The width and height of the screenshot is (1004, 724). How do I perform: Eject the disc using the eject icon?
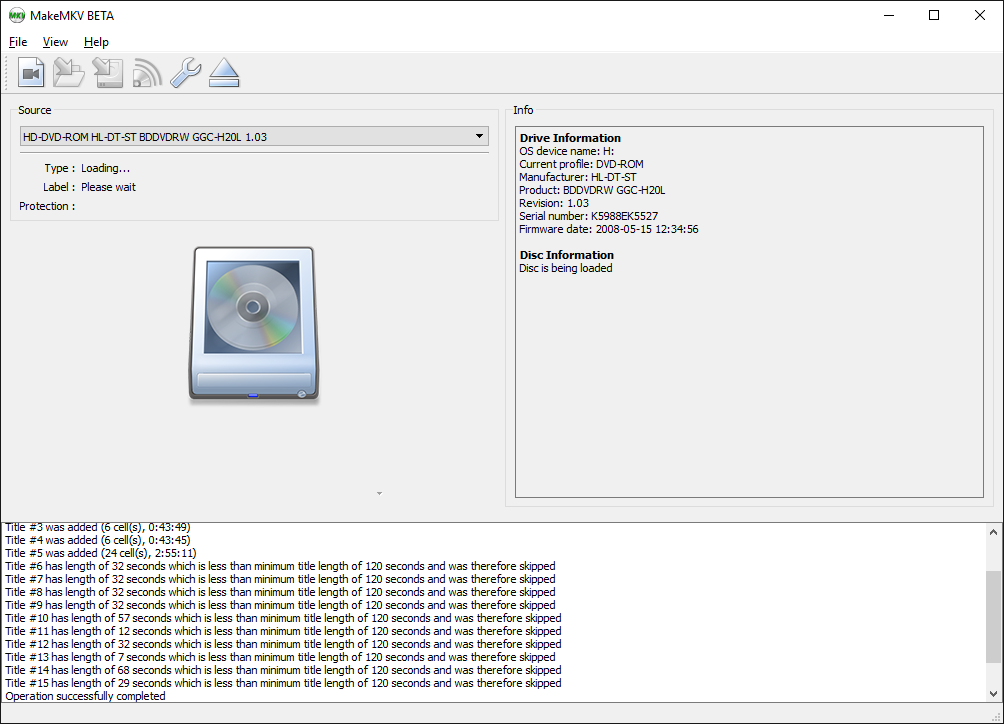pyautogui.click(x=224, y=73)
